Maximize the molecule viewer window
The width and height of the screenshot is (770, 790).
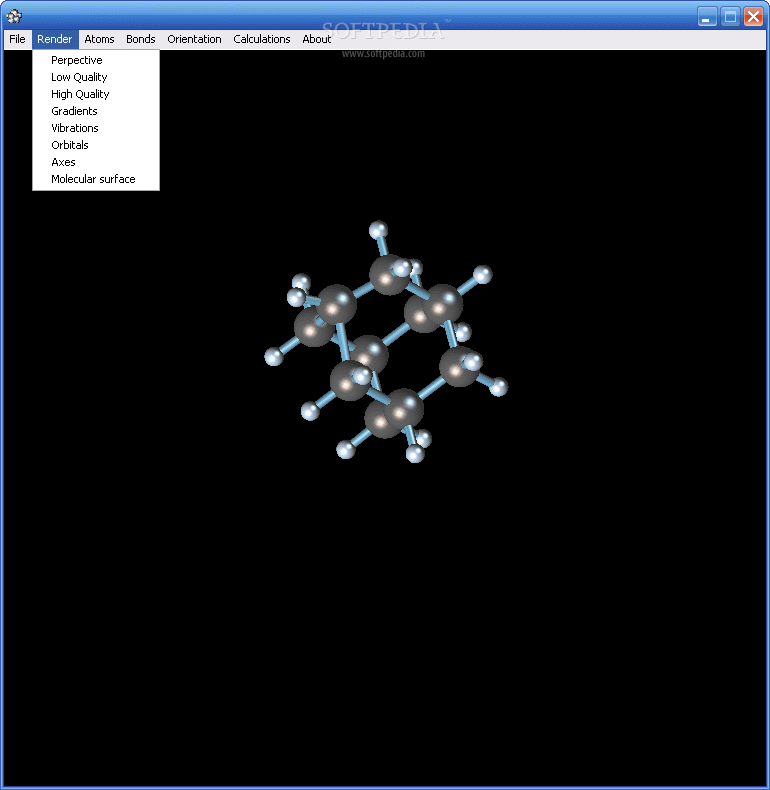(x=730, y=17)
